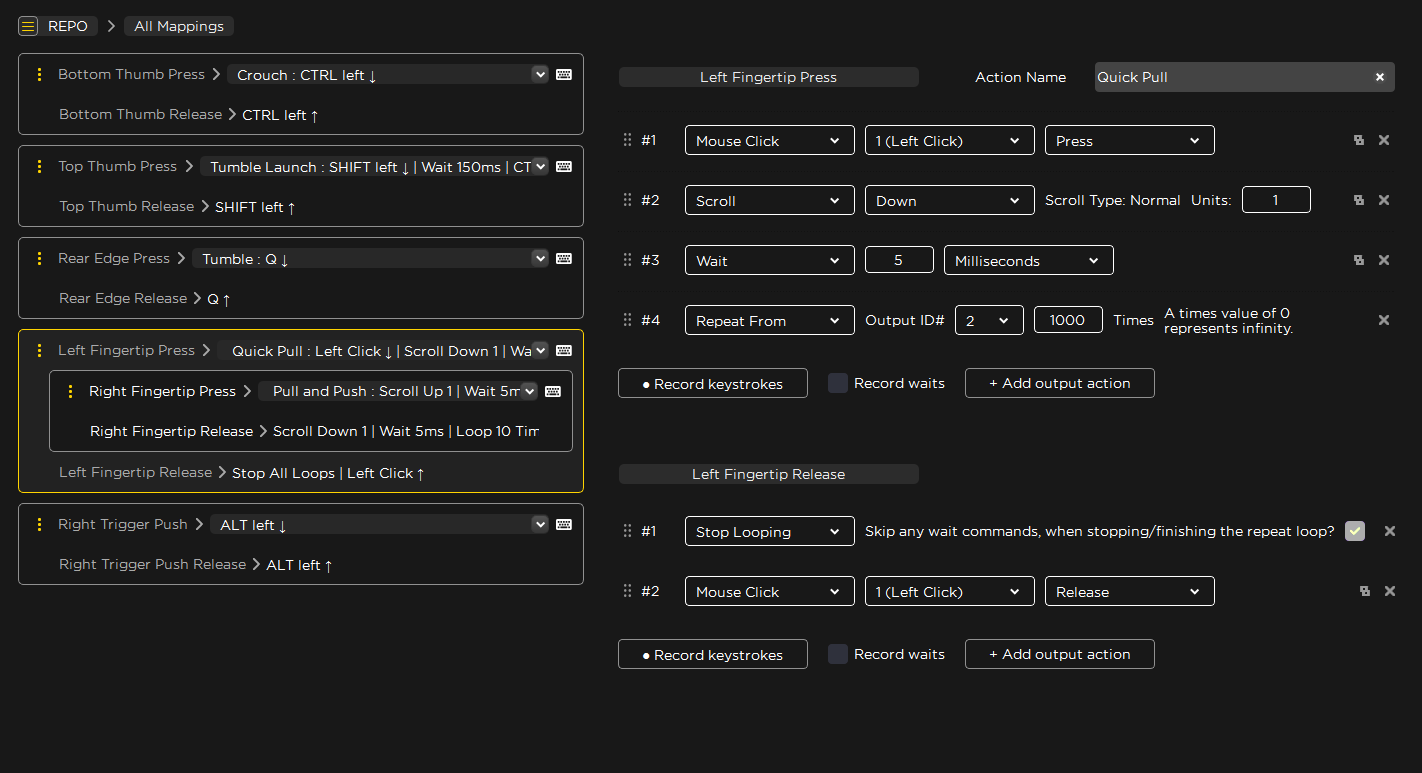
Task: Start Record keystrokes under Left Fingertip Release
Action: coord(713,654)
